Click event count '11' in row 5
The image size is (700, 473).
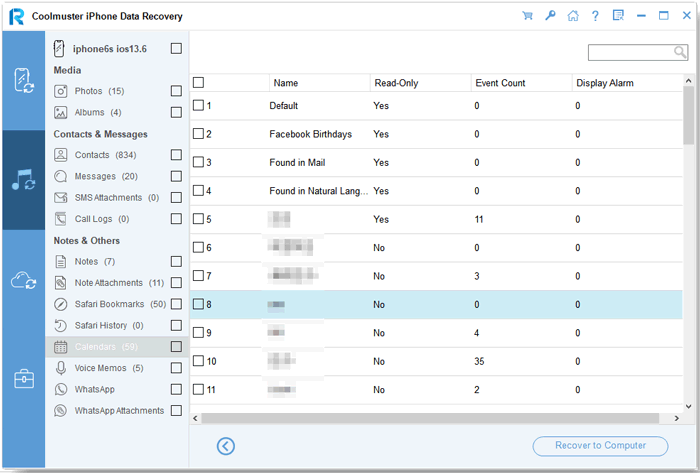479,219
